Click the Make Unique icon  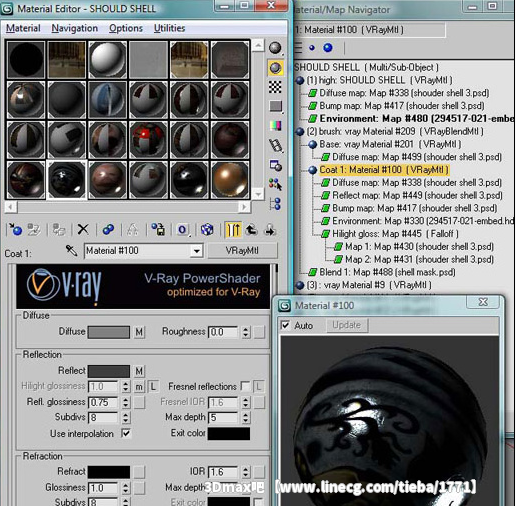click(x=132, y=229)
